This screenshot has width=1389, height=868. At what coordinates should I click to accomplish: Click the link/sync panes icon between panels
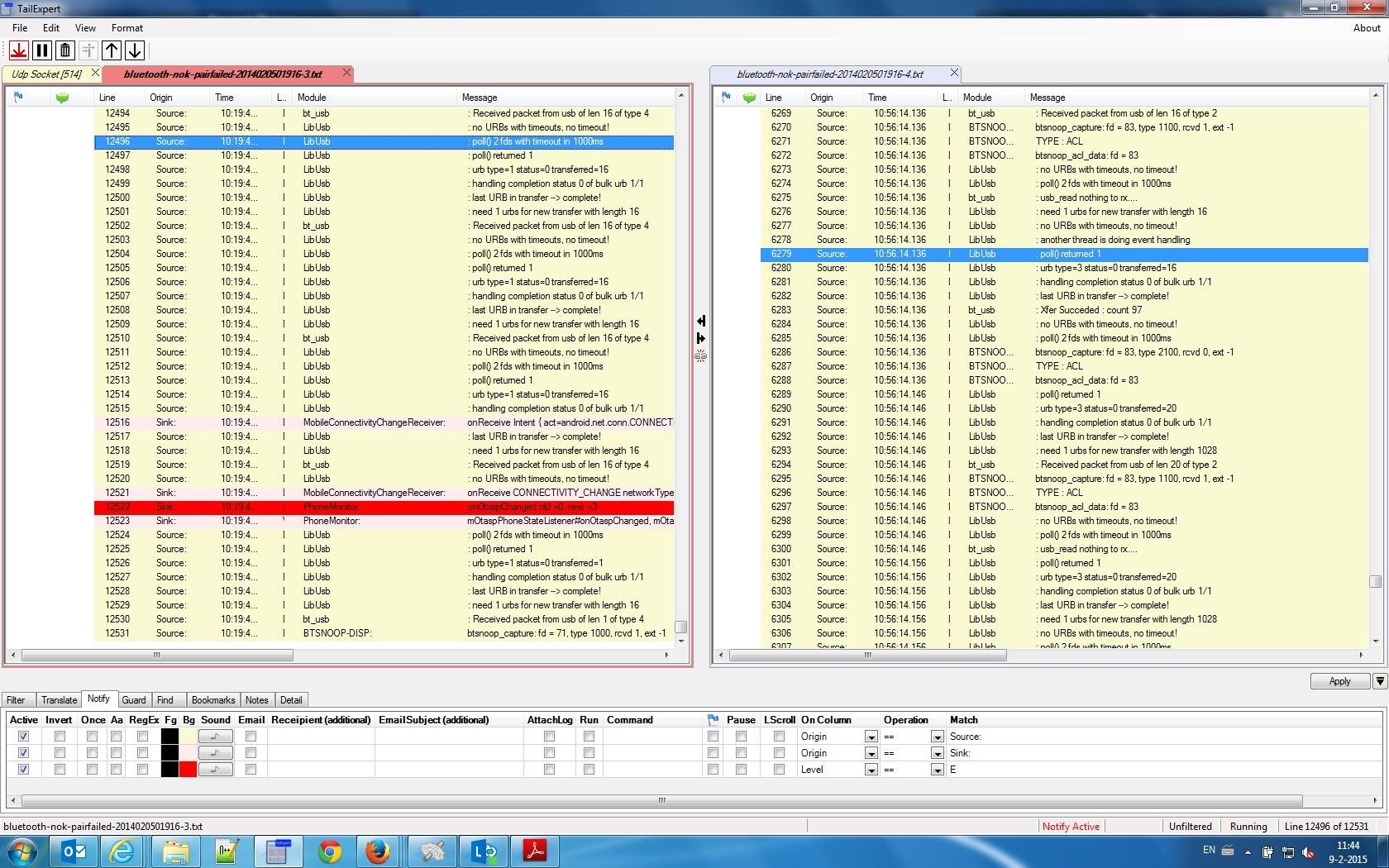[x=701, y=356]
